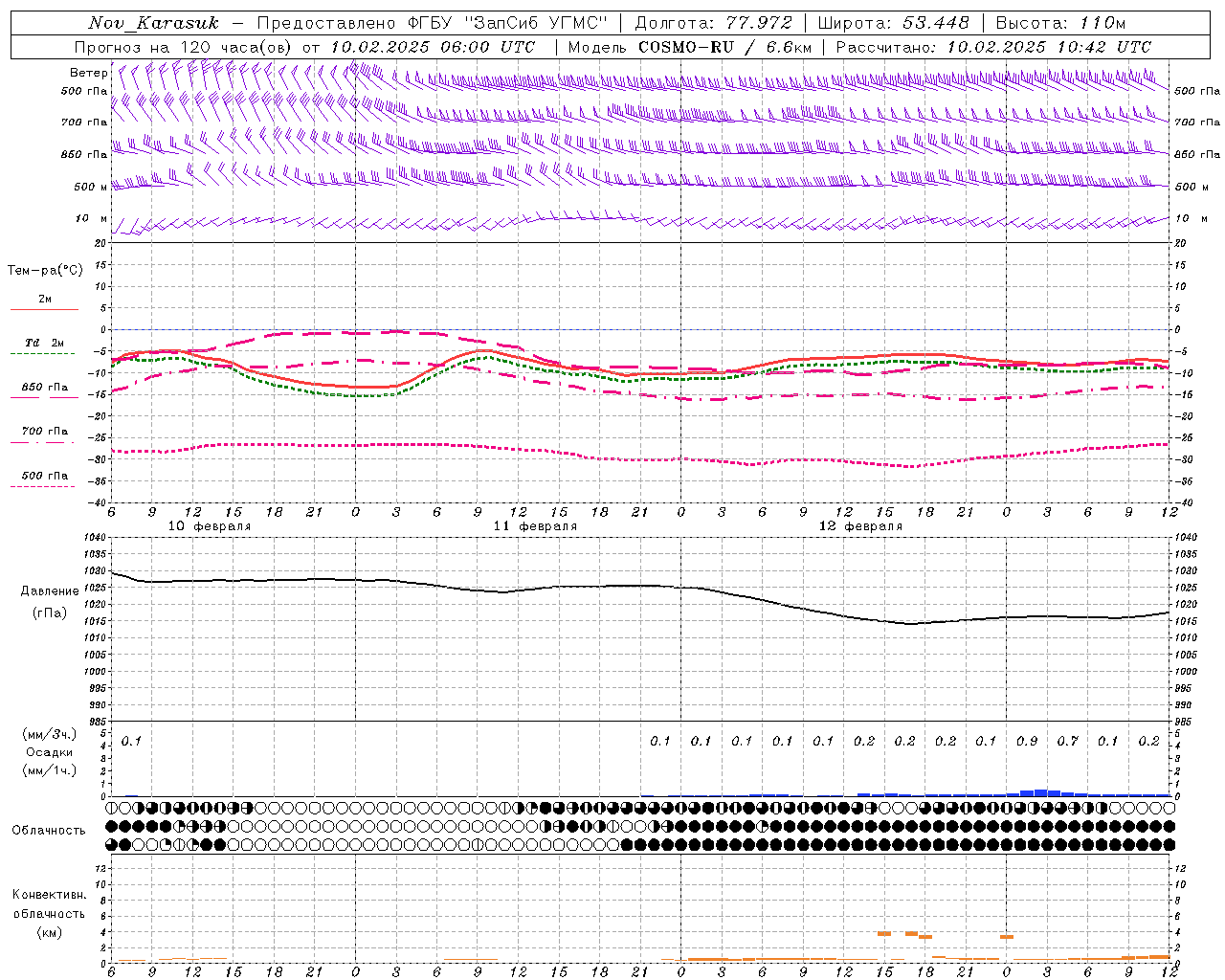Viewport: 1225px width, 980px height.
Task: Click the 10 февраля date label
Action: point(210,526)
